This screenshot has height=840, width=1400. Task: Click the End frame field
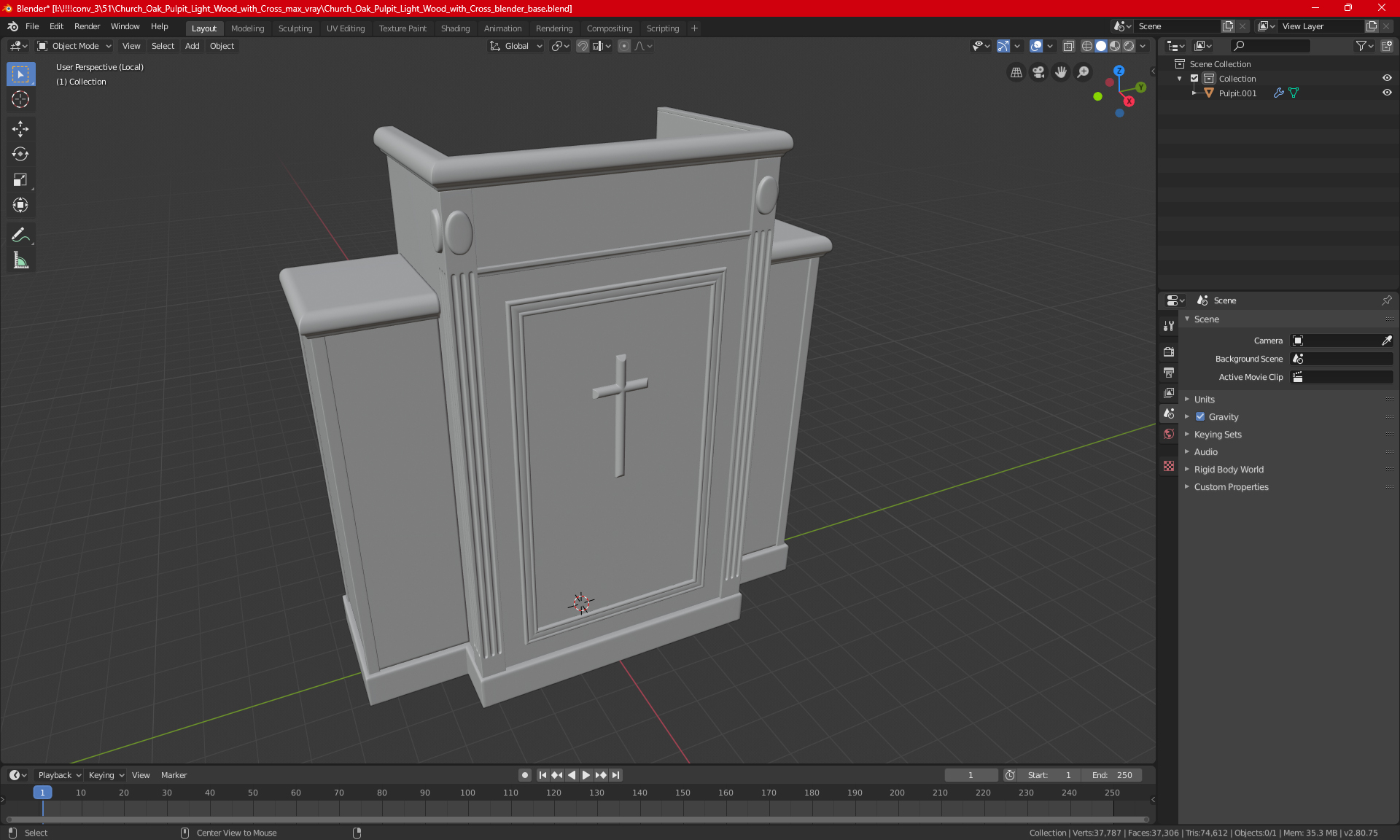[x=1112, y=775]
